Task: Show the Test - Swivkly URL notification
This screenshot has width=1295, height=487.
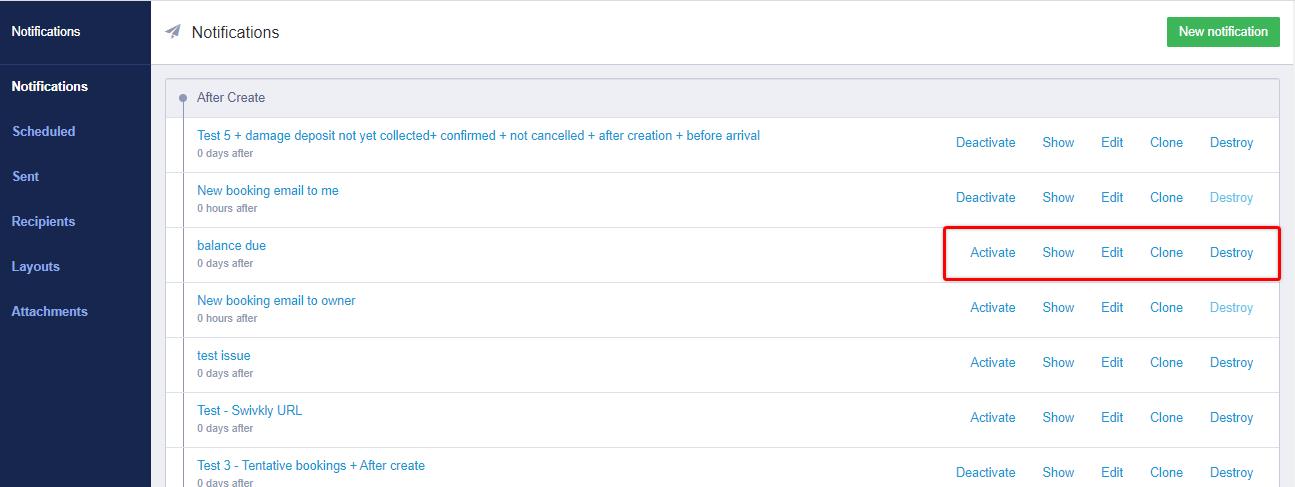Action: click(1058, 418)
